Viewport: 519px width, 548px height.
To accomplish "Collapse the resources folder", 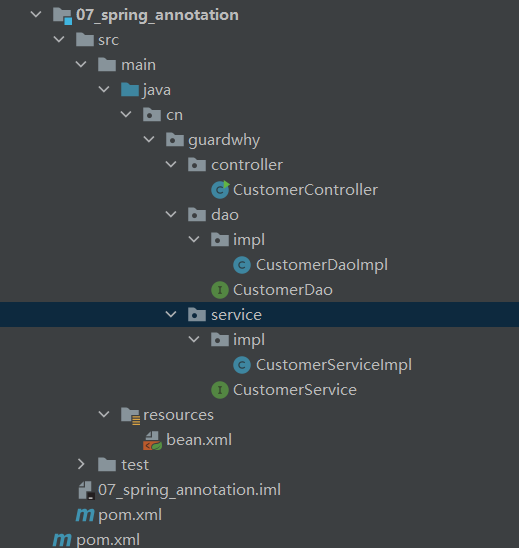I will [x=104, y=414].
